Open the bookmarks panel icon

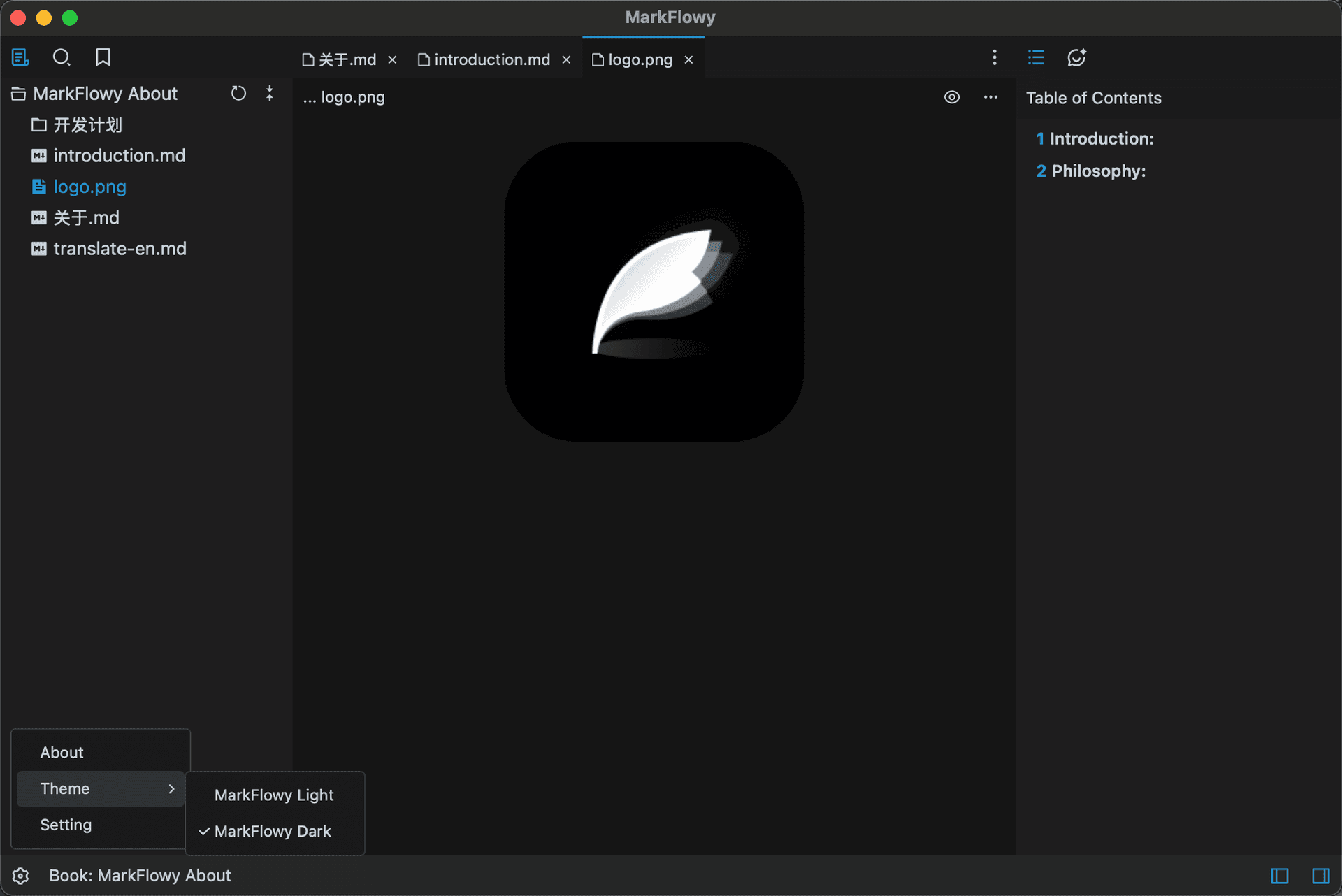tap(103, 57)
